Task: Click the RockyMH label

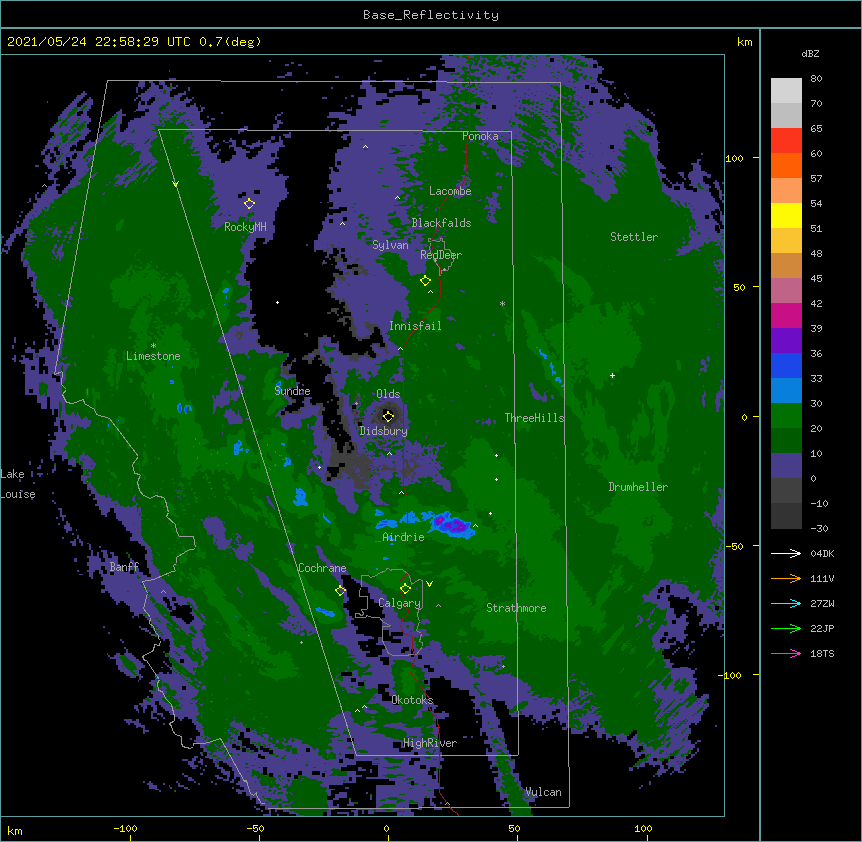Action: [x=245, y=227]
